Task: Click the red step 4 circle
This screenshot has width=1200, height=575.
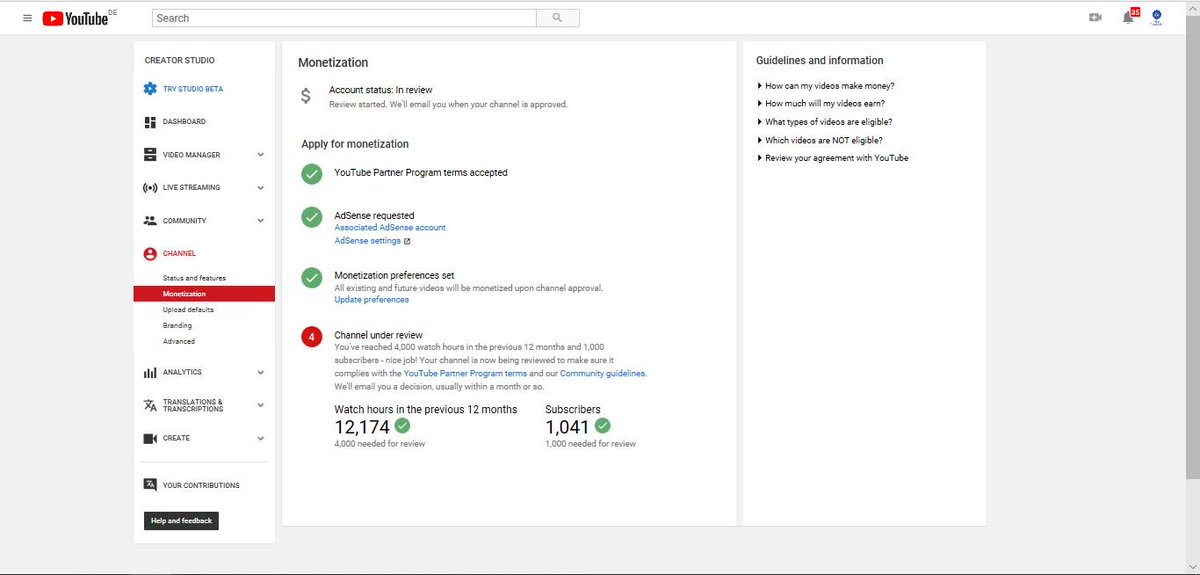Action: 312,337
